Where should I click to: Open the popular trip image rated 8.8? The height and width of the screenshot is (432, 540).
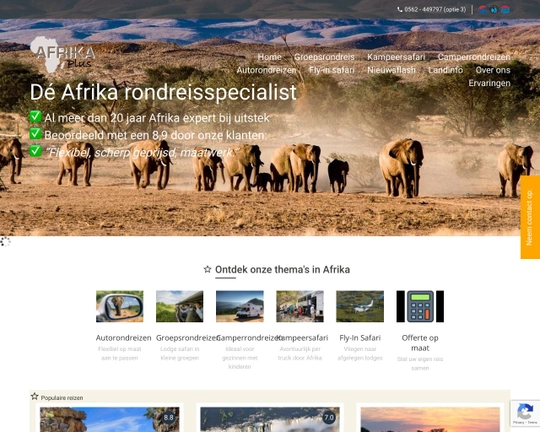[110, 420]
